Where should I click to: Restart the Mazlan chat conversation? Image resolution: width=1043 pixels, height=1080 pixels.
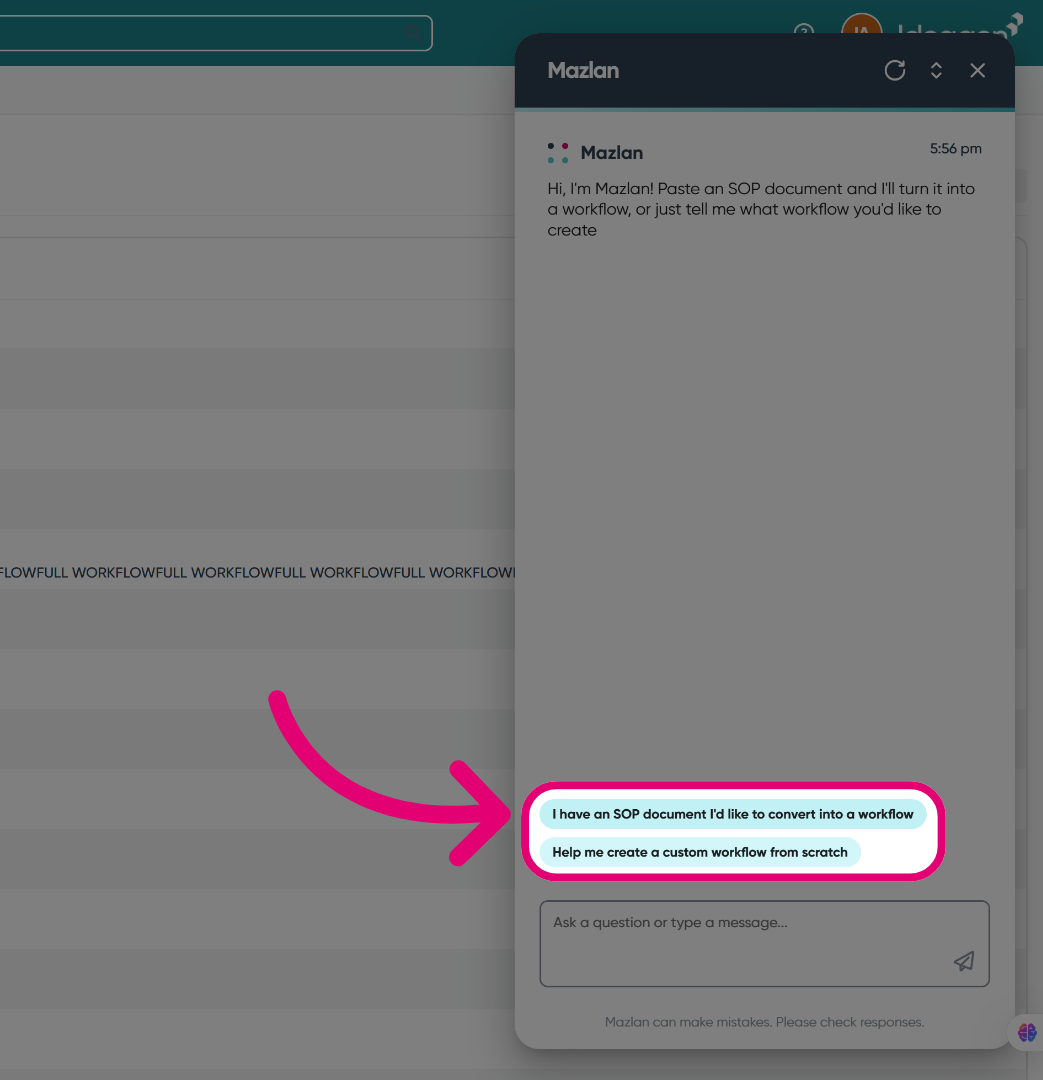[894, 70]
